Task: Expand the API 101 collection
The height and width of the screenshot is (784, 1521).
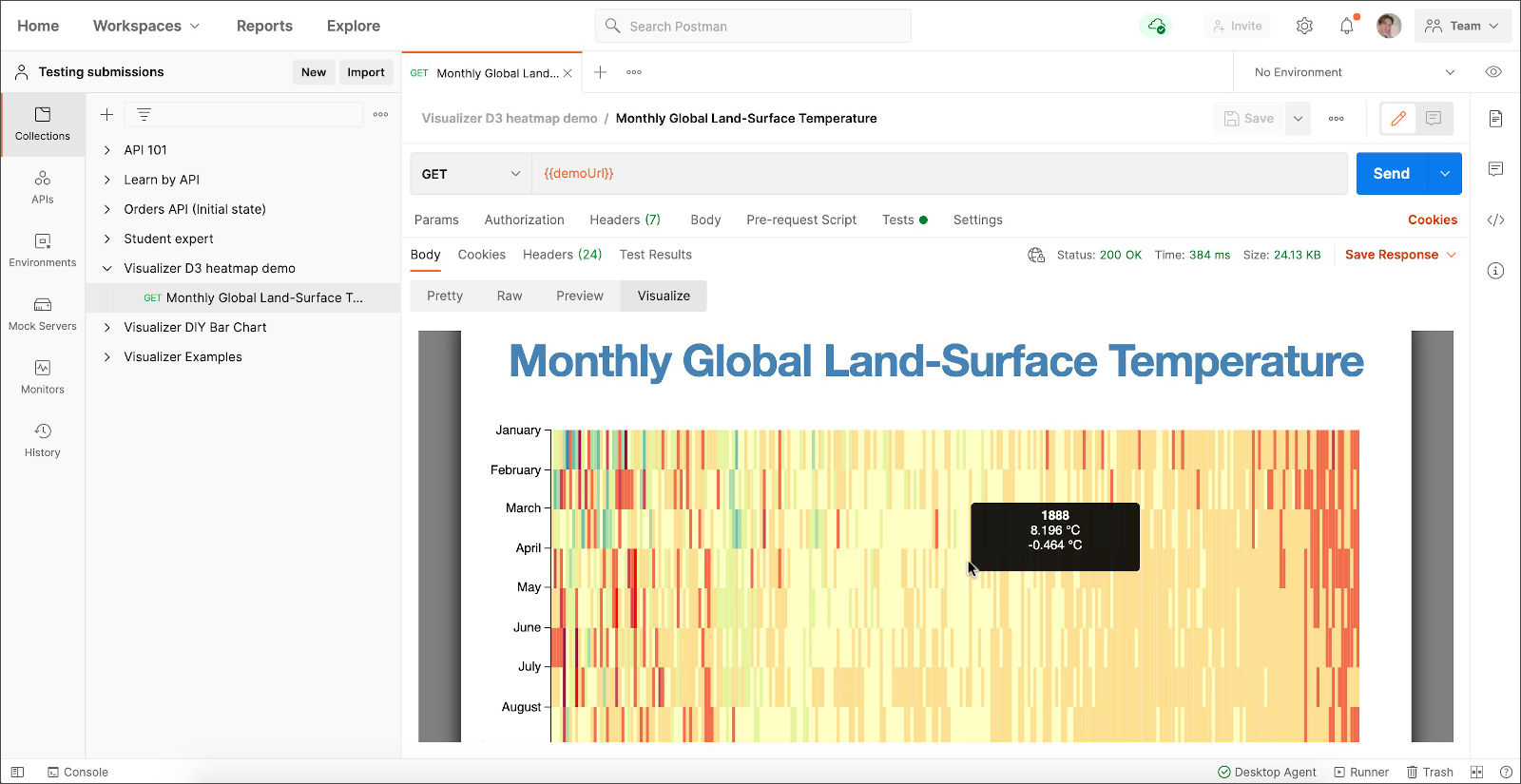Action: 107,150
